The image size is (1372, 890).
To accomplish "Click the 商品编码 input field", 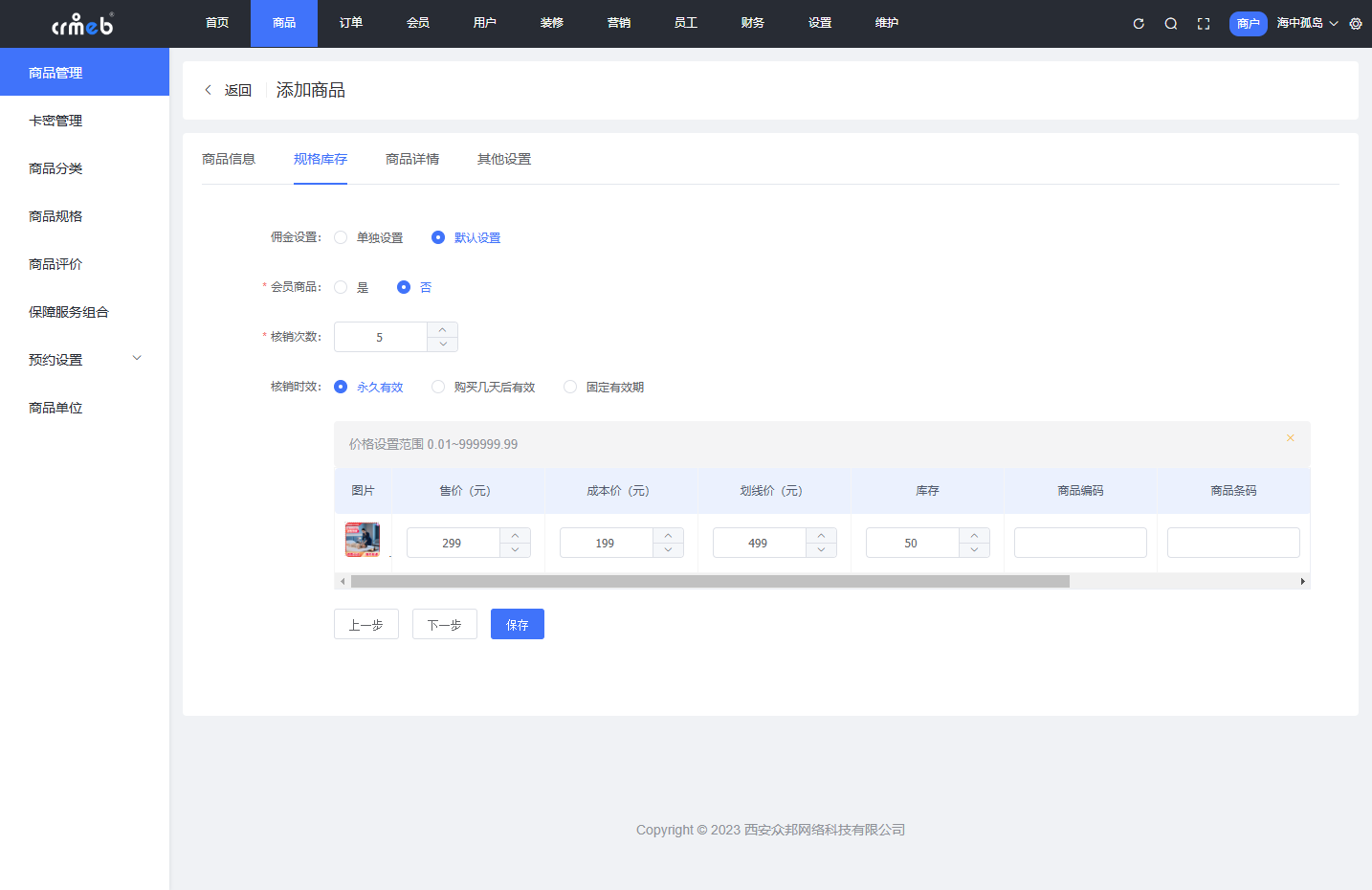I will point(1080,543).
